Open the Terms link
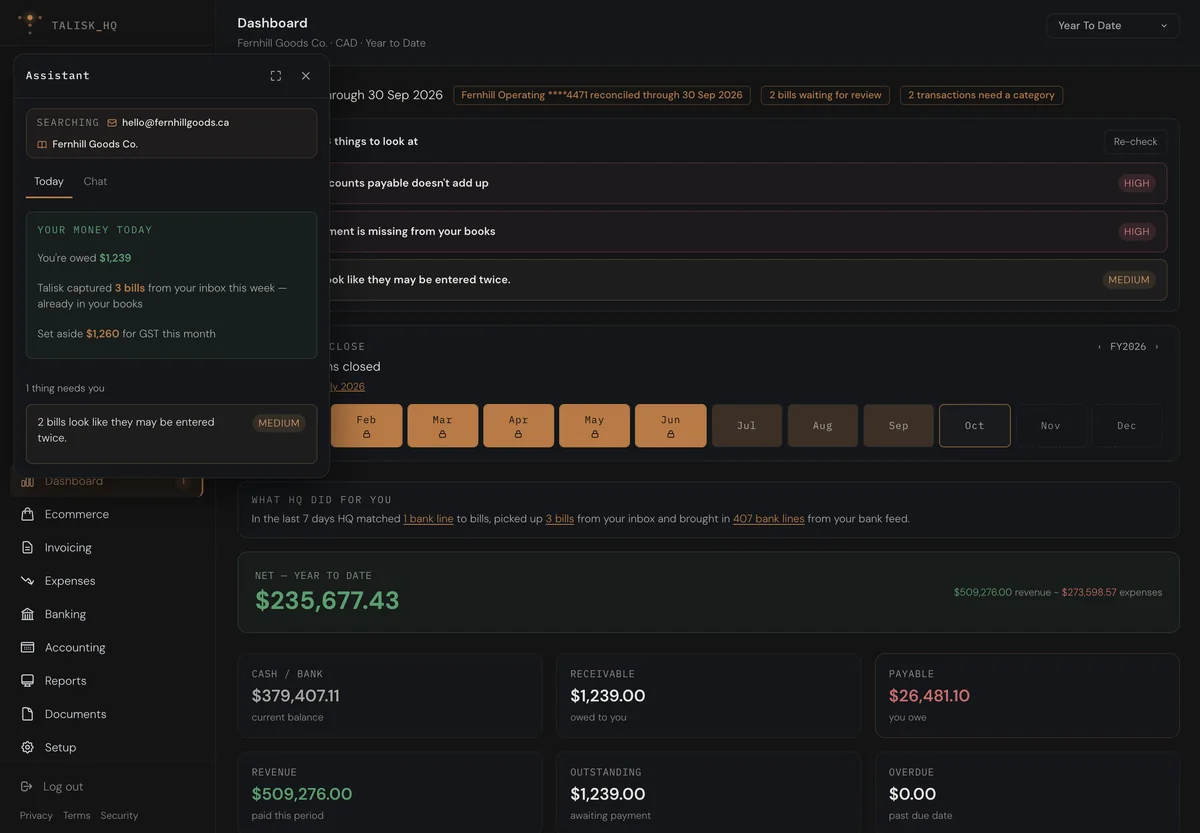Image resolution: width=1200 pixels, height=833 pixels. tap(77, 816)
